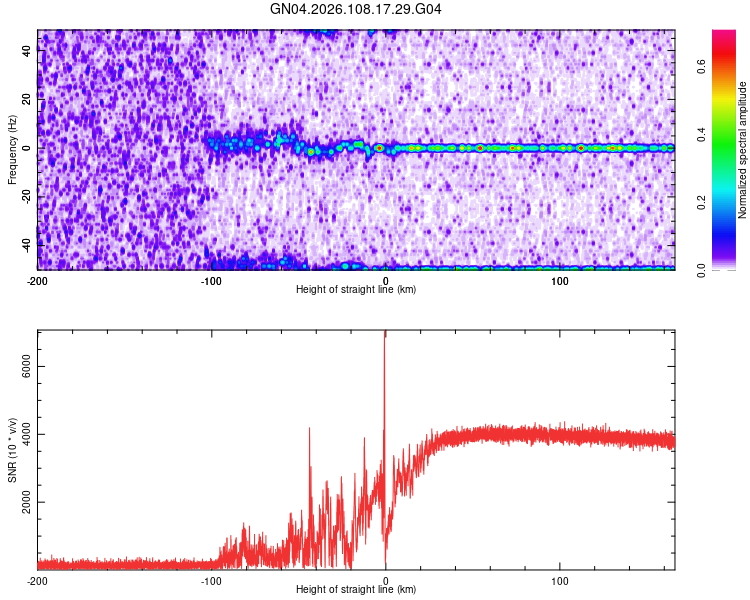The height and width of the screenshot is (600, 750).
Task: Click the 40 tick label on the frequency axis
Action: pos(27,51)
